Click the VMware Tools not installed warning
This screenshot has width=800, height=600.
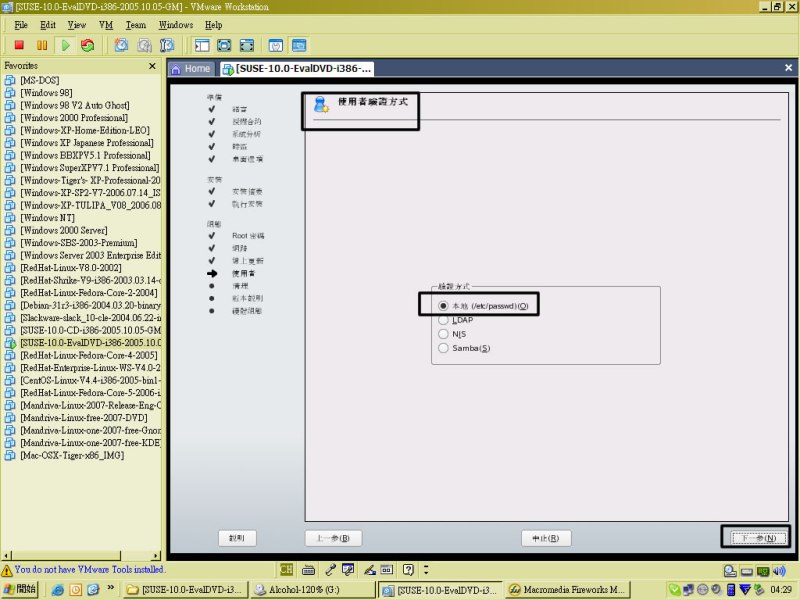point(84,569)
